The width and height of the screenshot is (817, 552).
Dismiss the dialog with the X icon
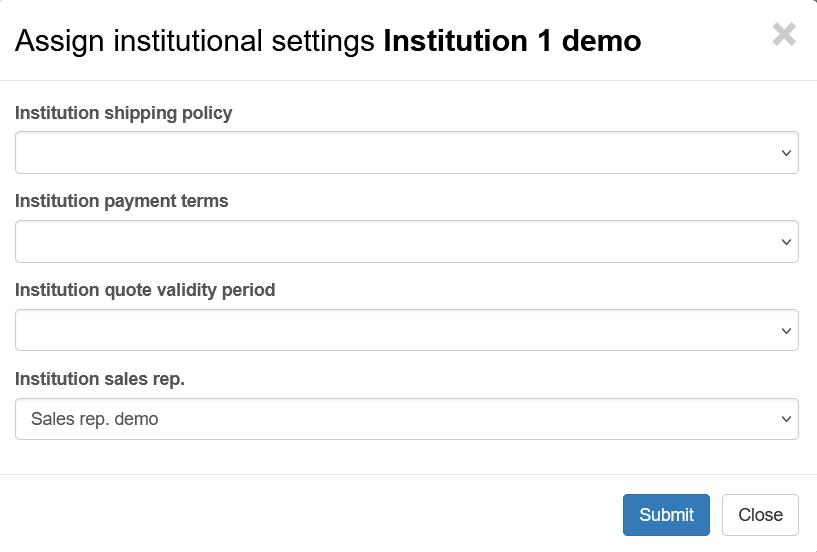pyautogui.click(x=784, y=35)
